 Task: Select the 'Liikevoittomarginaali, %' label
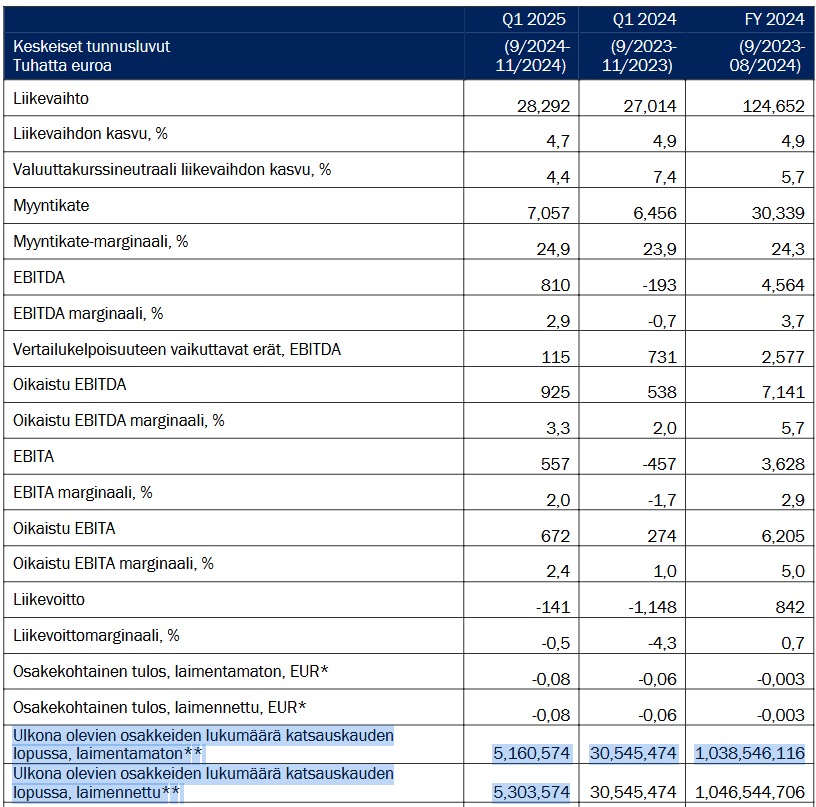pos(96,635)
